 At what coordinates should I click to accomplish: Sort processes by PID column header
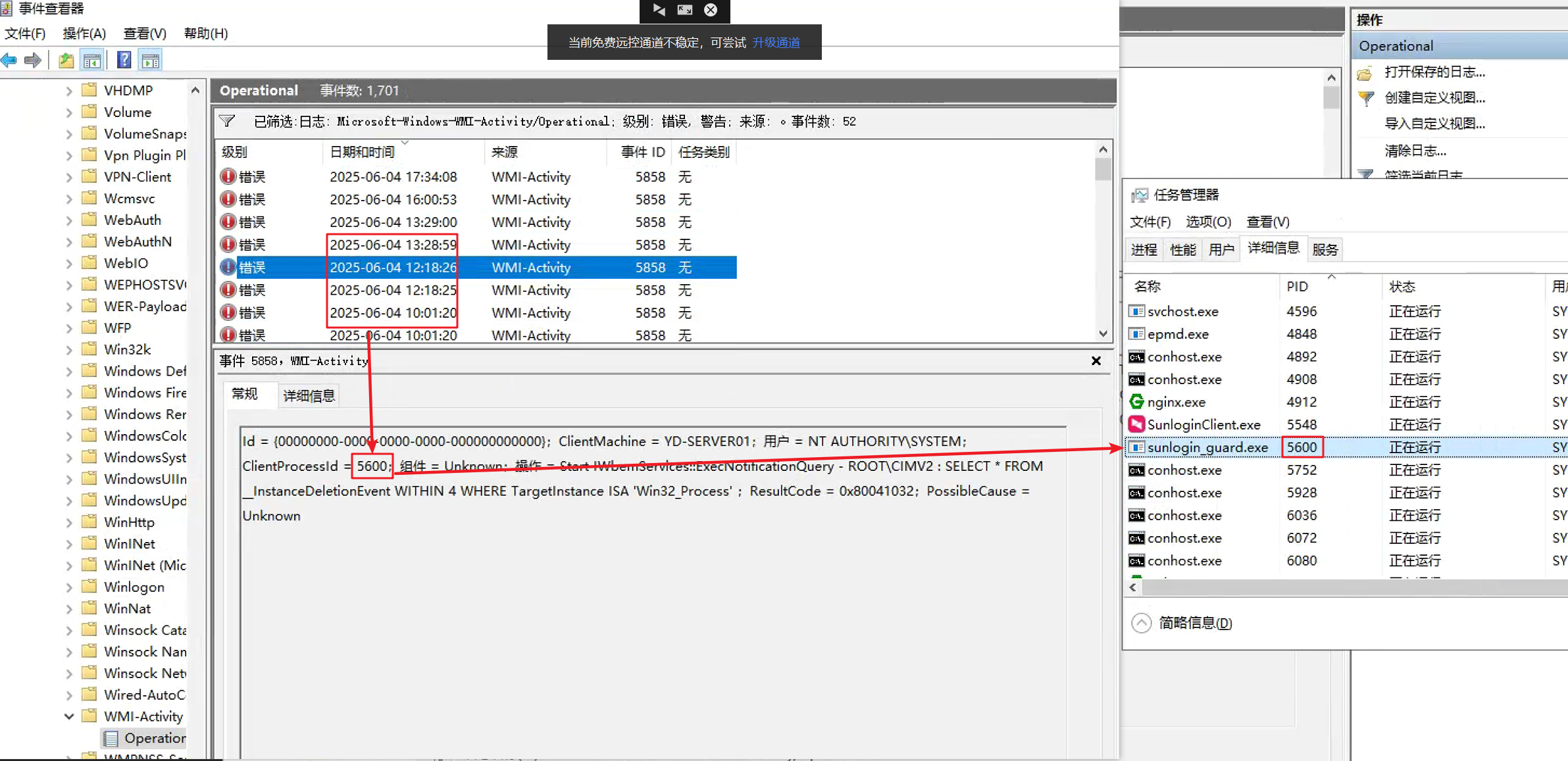[x=1297, y=286]
